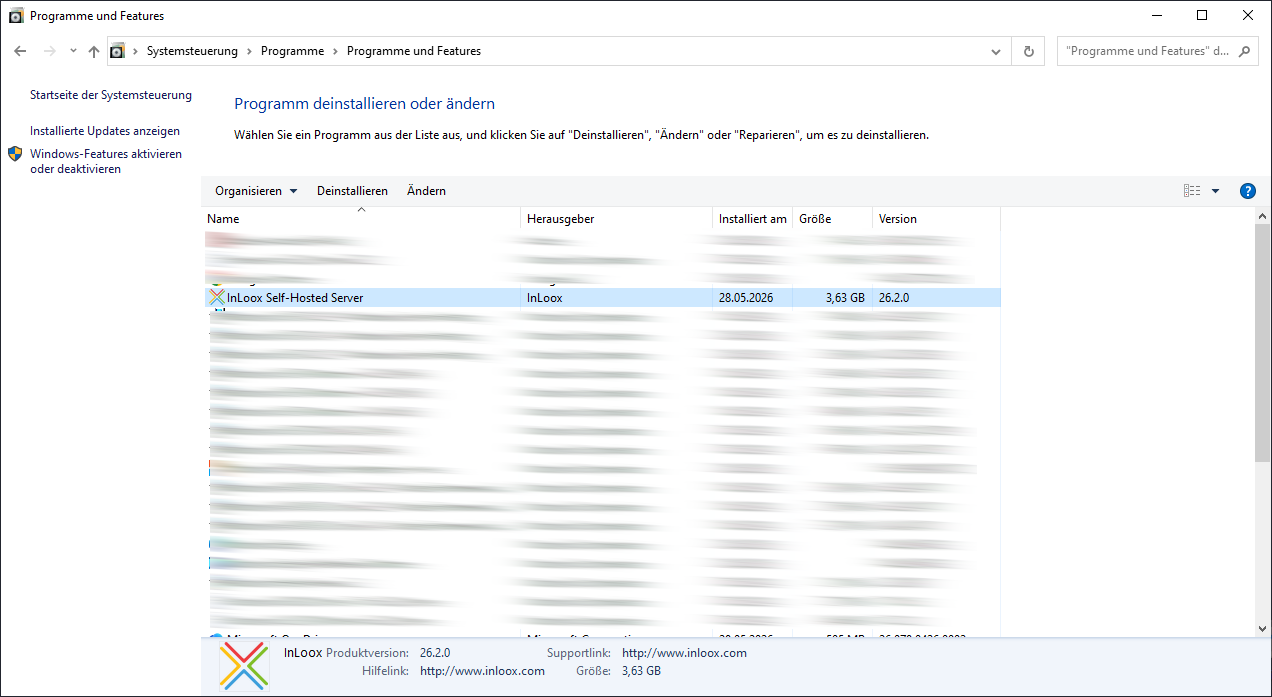
Task: Open recent locations dropdown chevron
Action: click(74, 51)
